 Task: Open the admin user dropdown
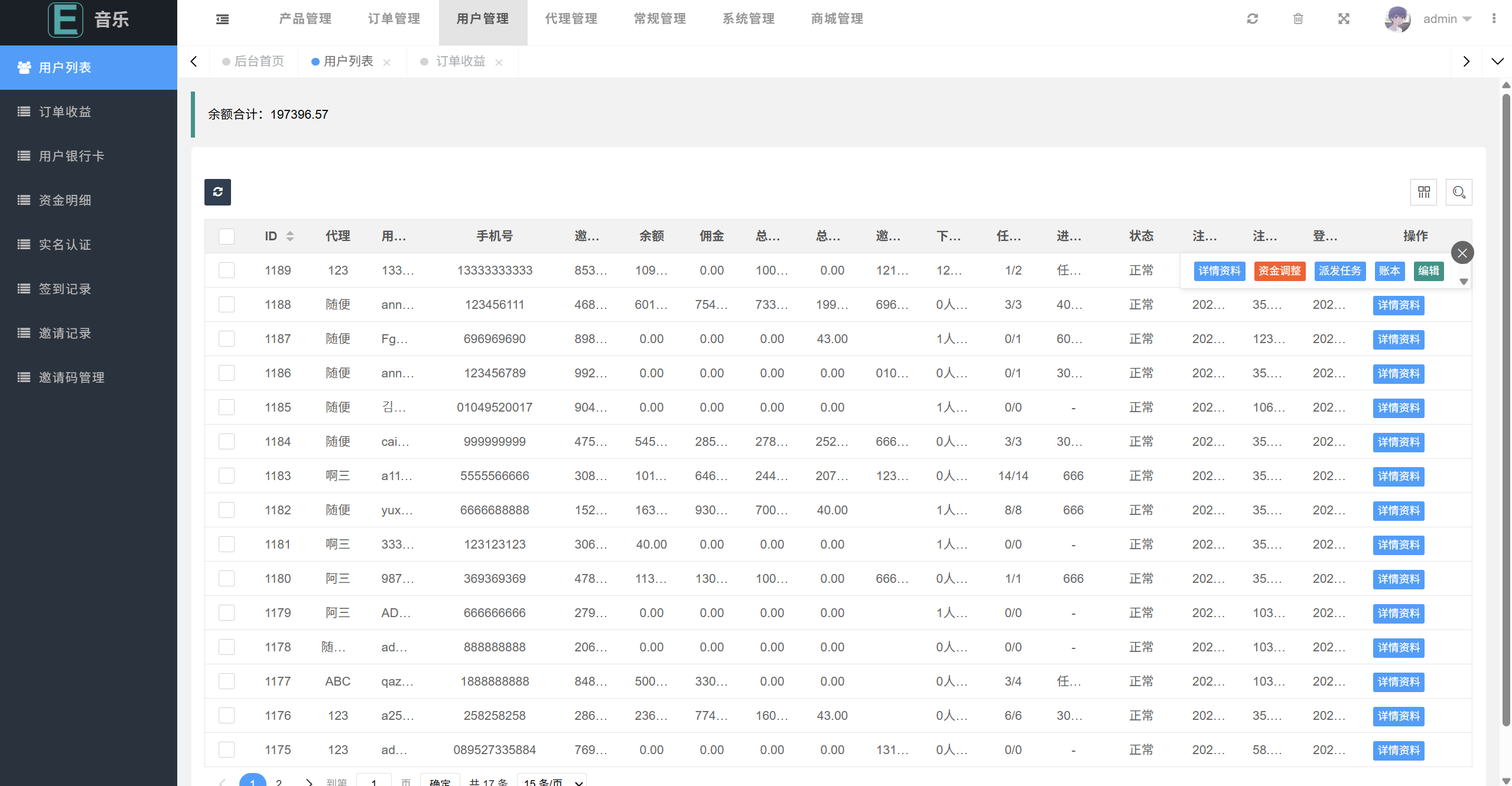point(1447,19)
